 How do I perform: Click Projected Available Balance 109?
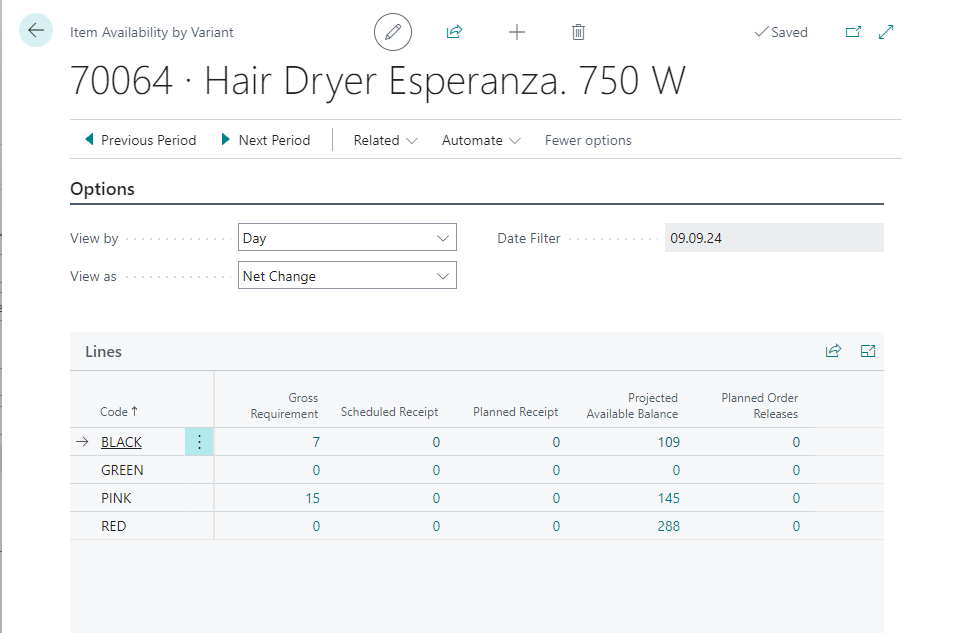point(668,442)
